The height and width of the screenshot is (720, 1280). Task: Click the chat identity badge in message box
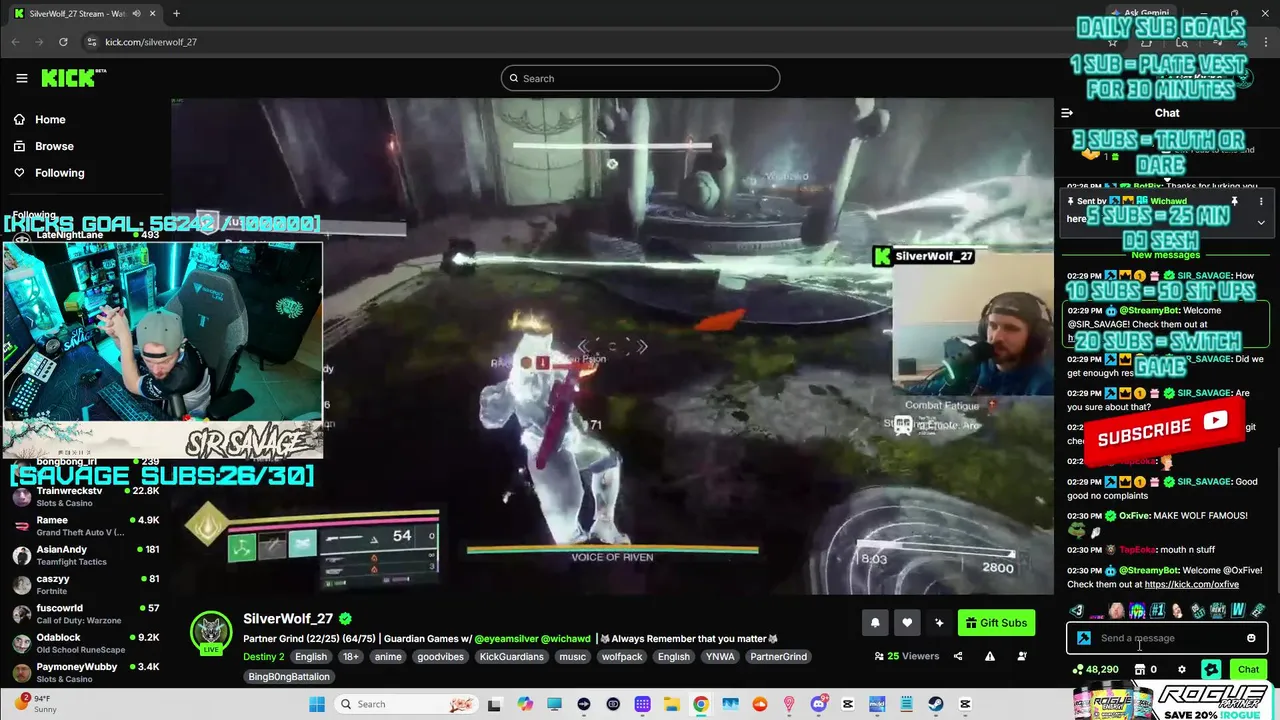coord(1084,638)
